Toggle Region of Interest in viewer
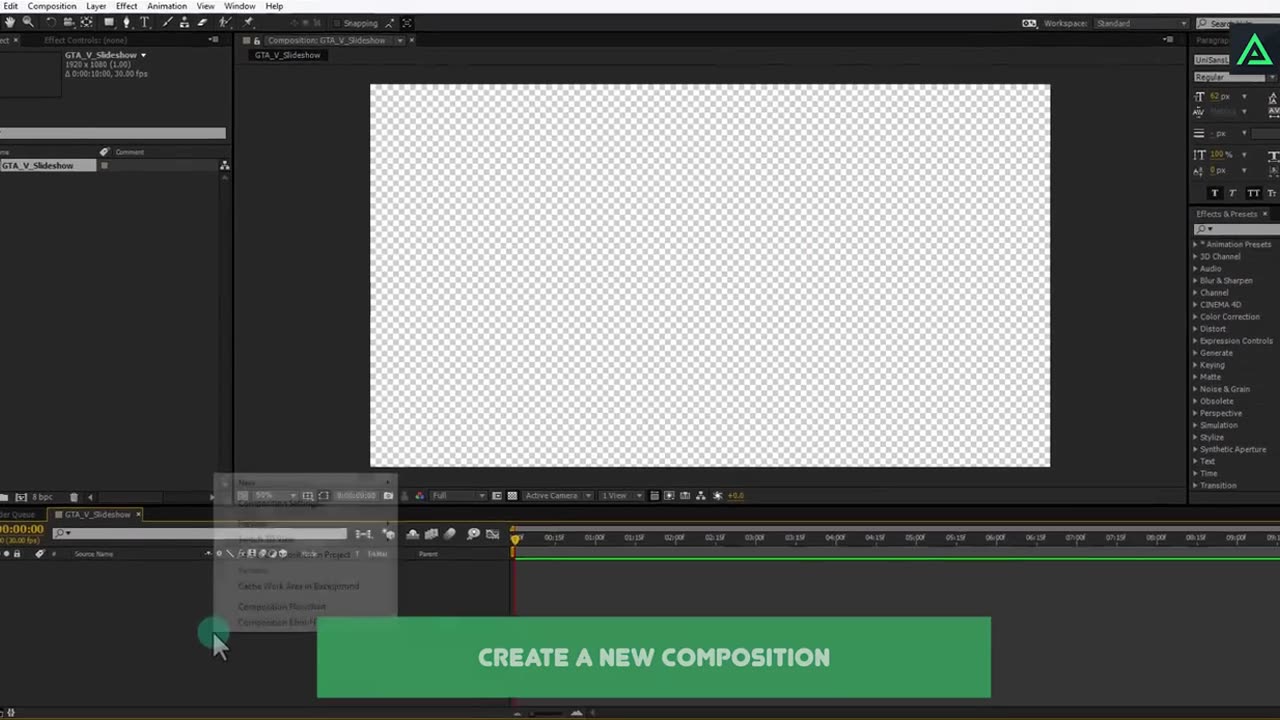Screen dimensions: 1280x720 (x=497, y=495)
